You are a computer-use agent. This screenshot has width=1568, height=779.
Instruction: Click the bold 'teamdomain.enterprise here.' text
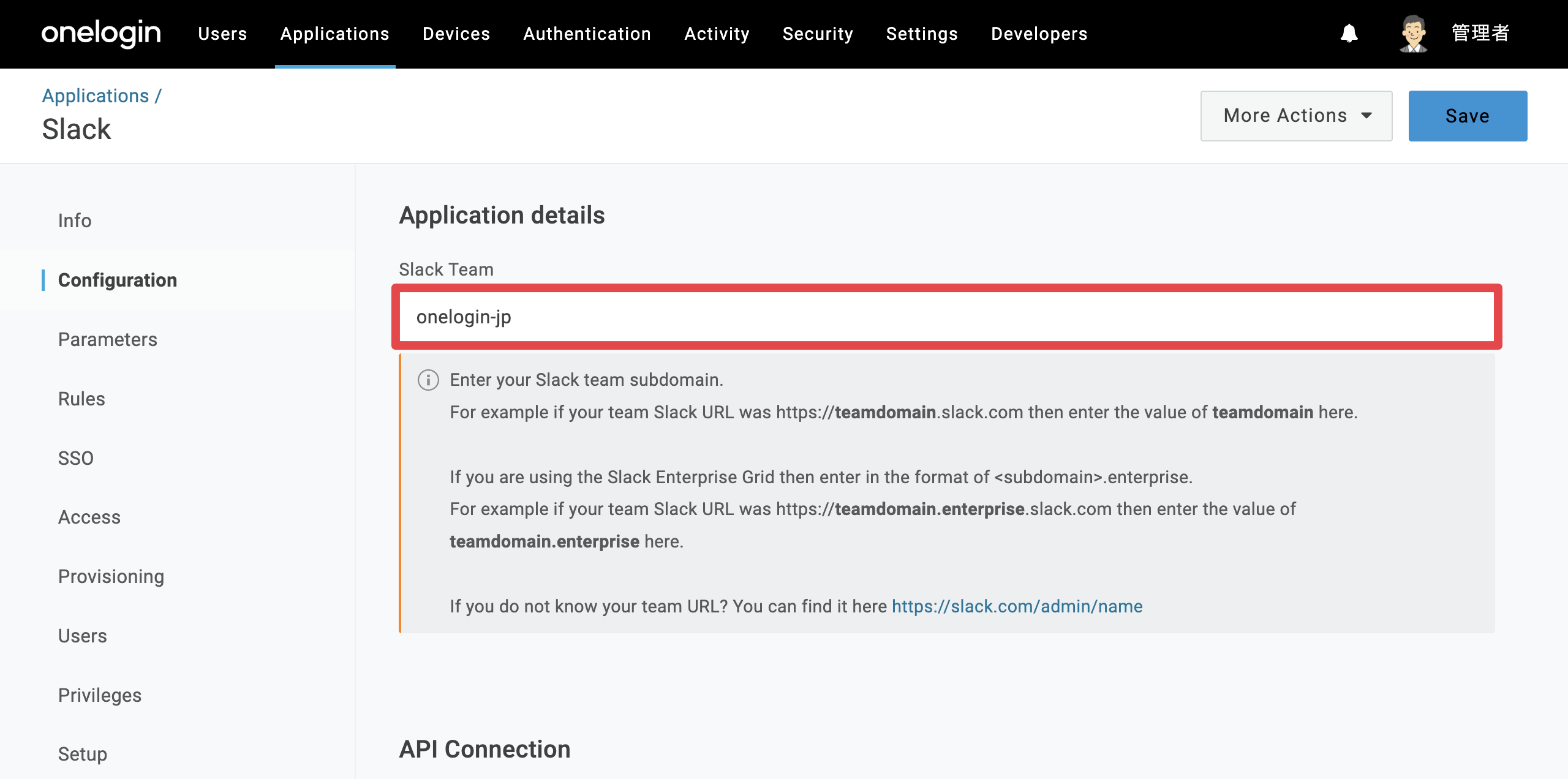pos(567,541)
